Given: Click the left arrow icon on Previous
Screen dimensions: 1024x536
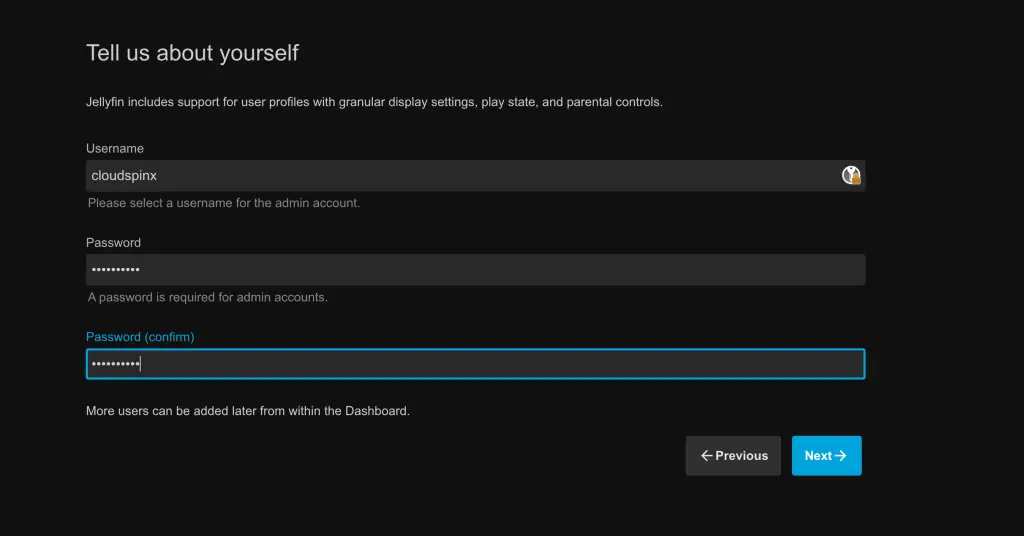Looking at the screenshot, I should point(706,456).
